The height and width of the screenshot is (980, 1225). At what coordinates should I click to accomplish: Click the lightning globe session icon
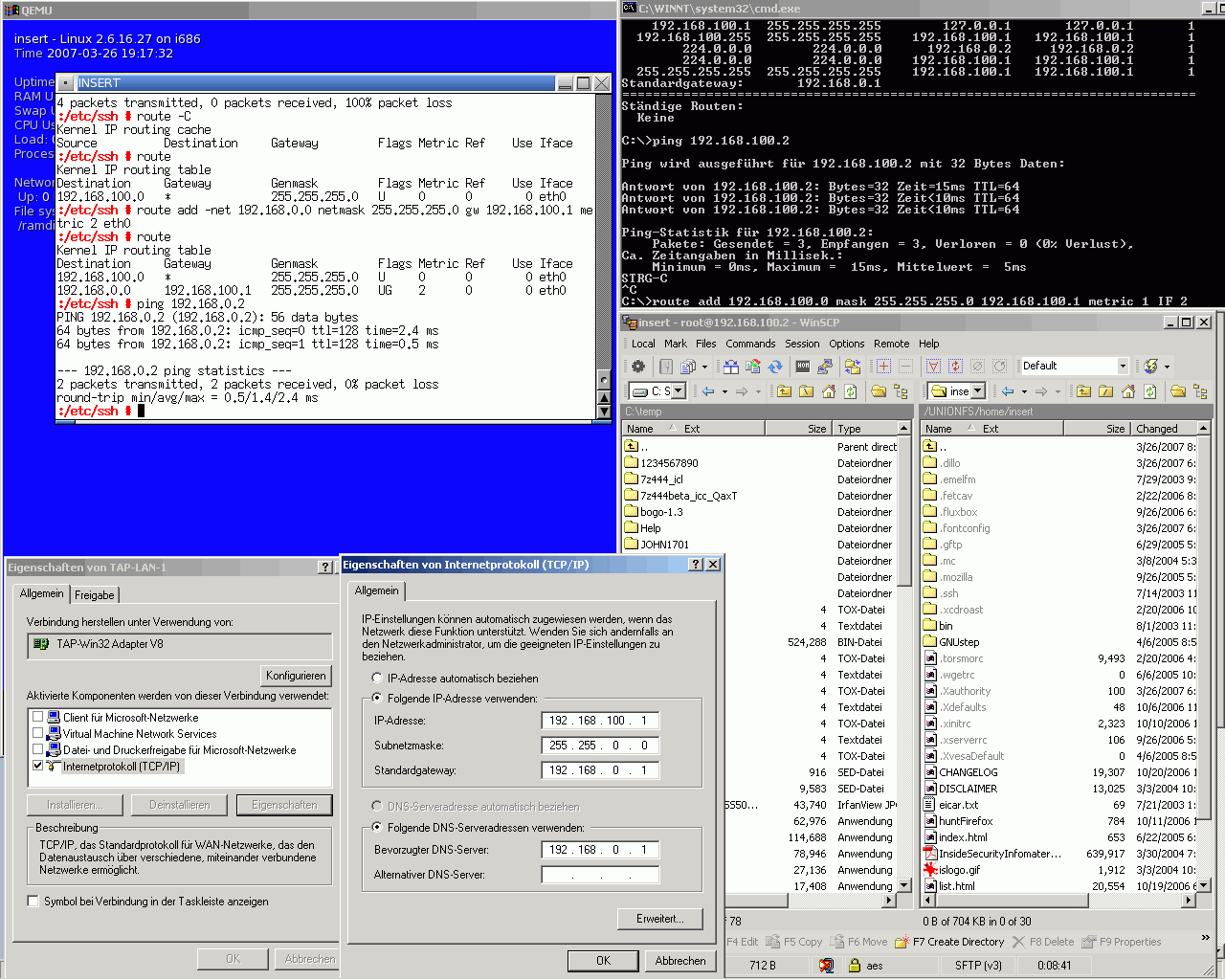[1151, 366]
